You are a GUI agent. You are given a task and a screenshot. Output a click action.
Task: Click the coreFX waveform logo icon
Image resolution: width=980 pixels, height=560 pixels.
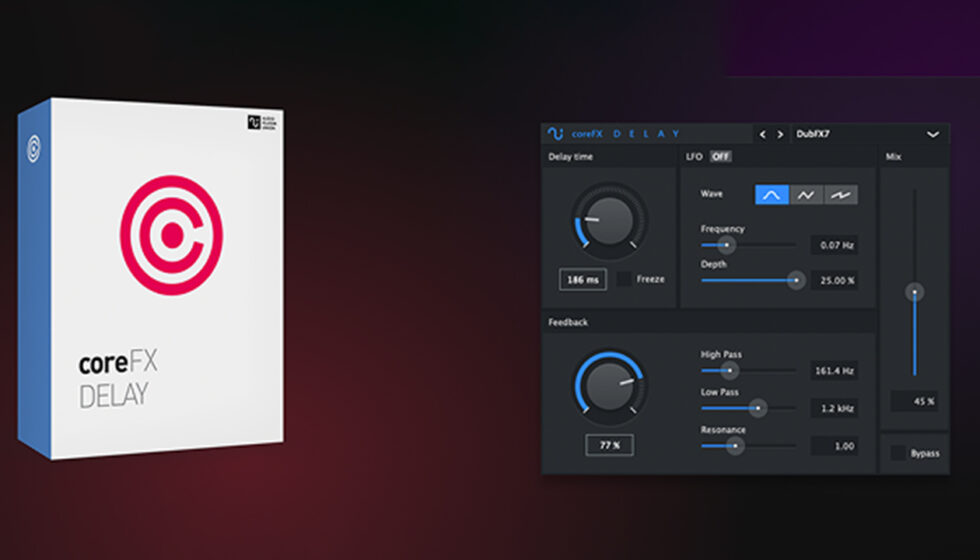click(555, 133)
